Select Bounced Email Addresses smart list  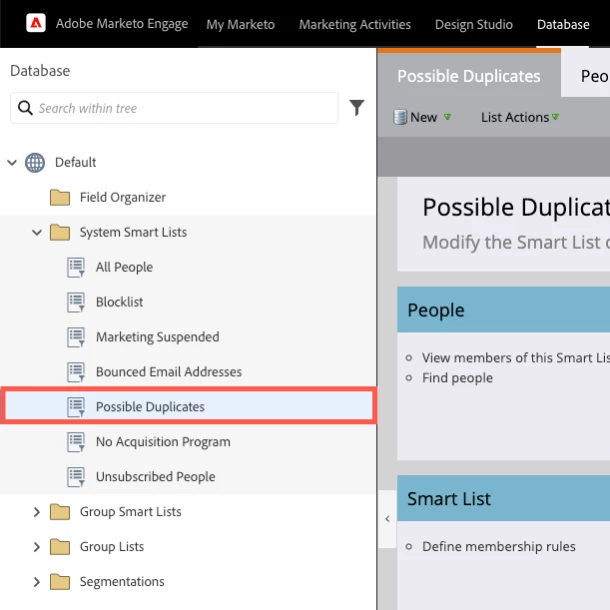[169, 372]
